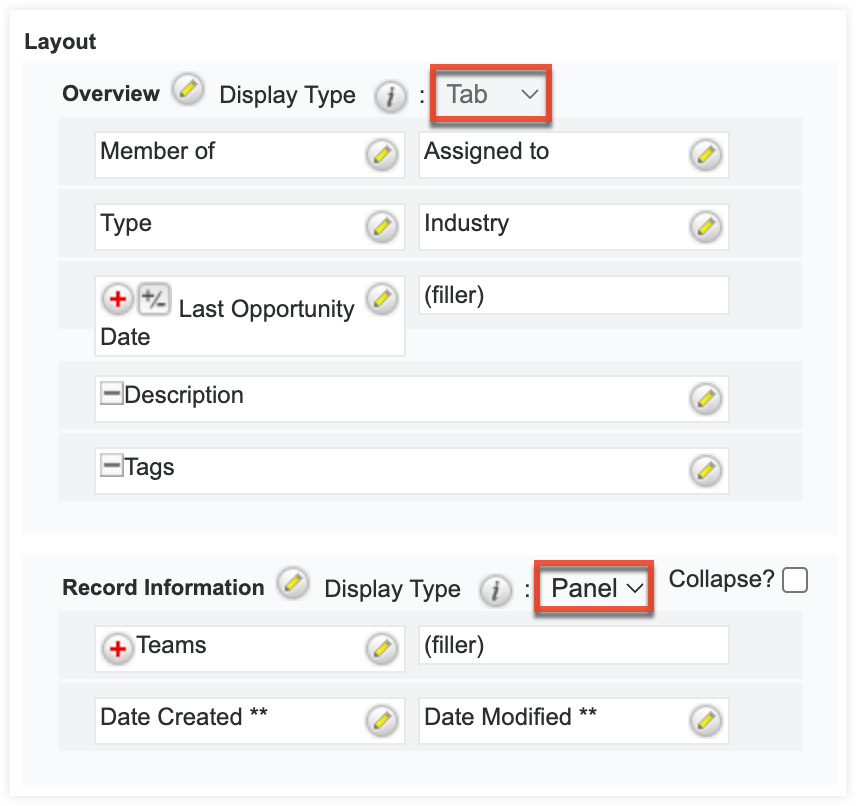Edit the Assigned to field
The height and width of the screenshot is (806, 856).
[x=706, y=155]
